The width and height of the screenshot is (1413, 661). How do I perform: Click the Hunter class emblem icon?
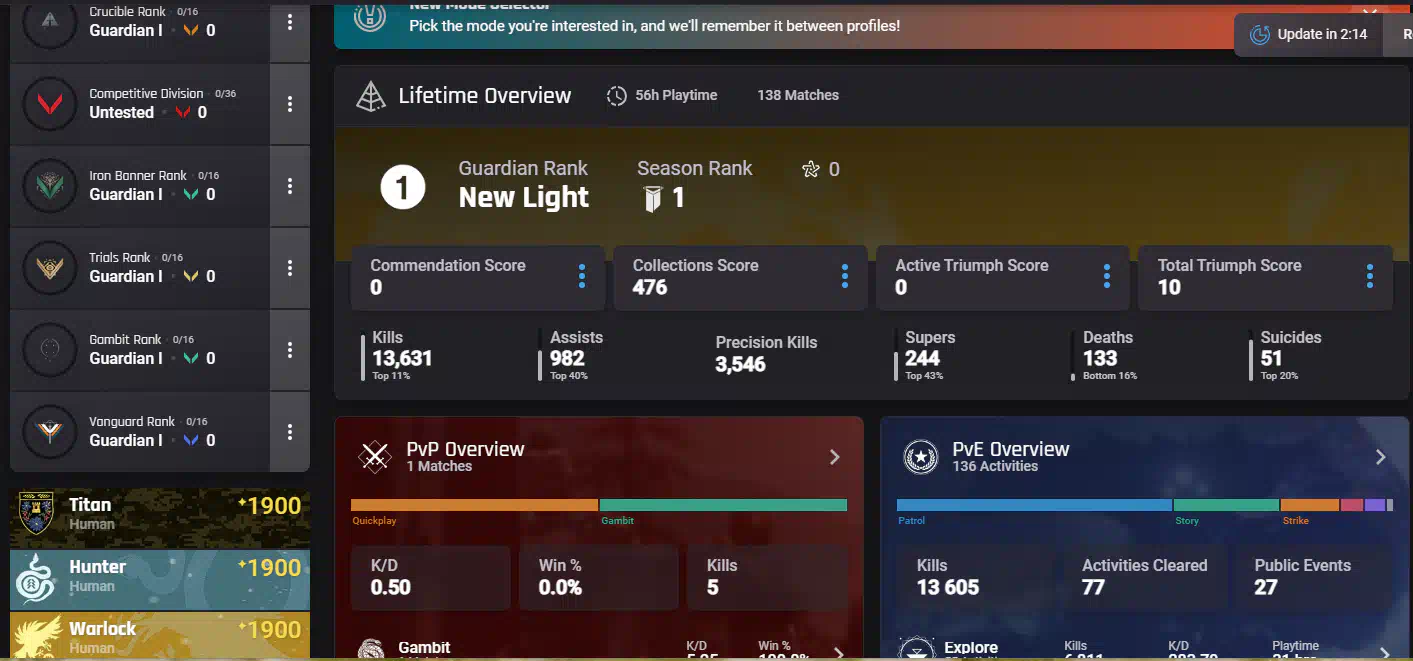coord(35,579)
